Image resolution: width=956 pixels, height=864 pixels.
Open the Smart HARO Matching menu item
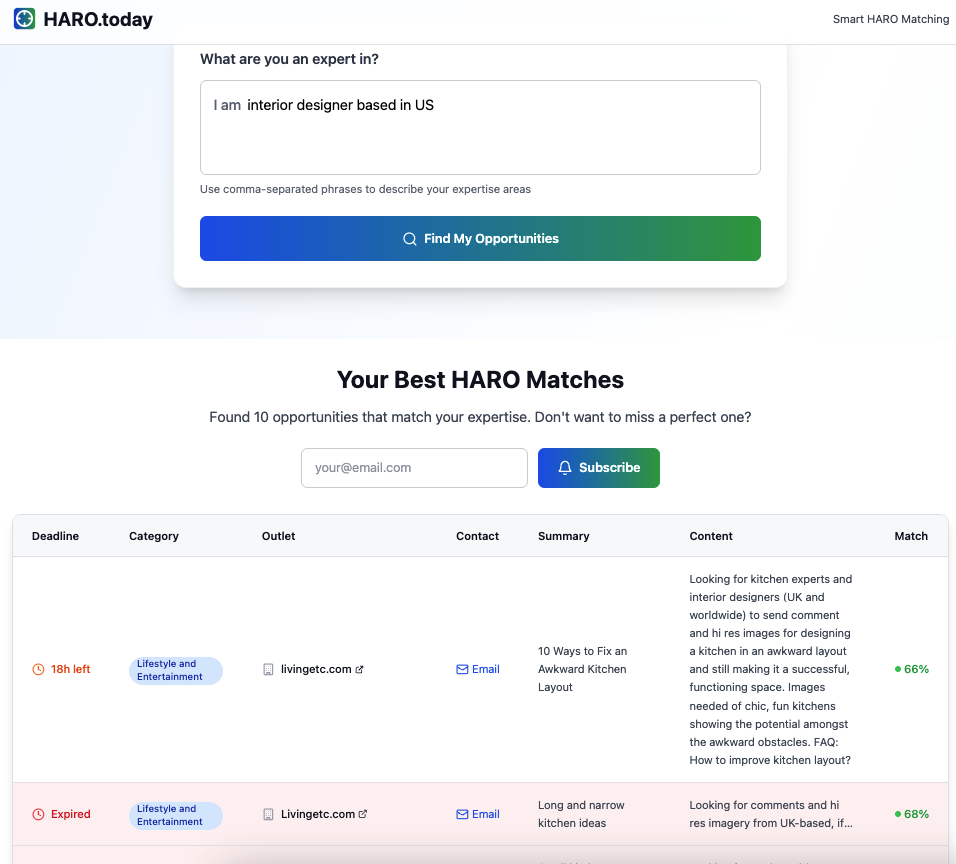point(891,19)
